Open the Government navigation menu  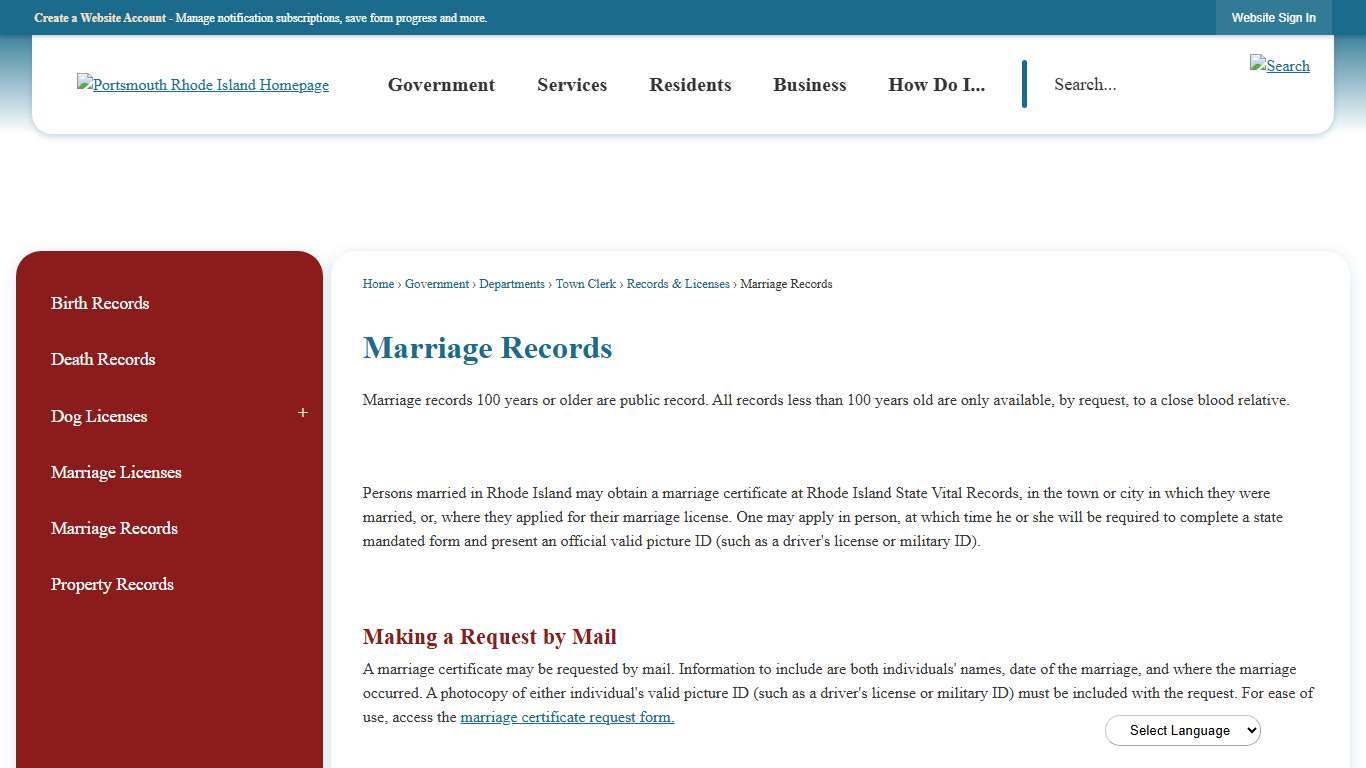[441, 85]
